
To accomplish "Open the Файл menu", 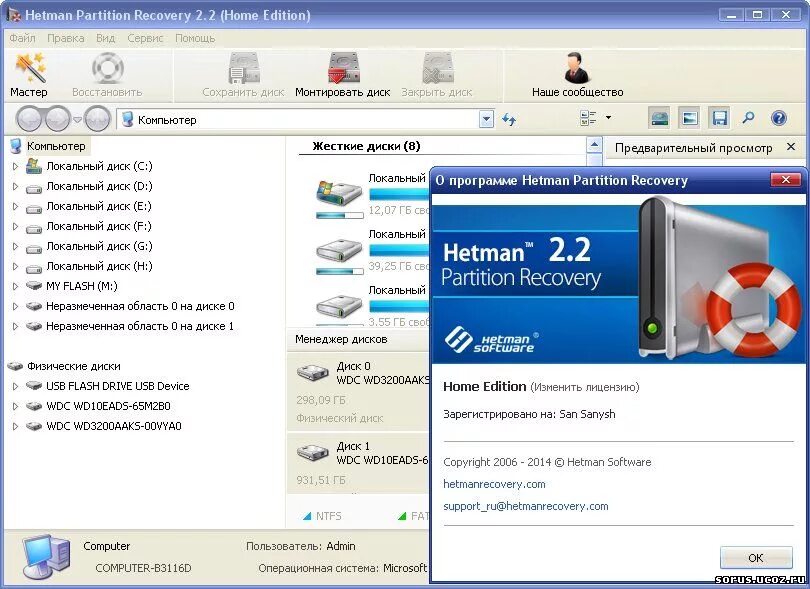I will (x=22, y=38).
